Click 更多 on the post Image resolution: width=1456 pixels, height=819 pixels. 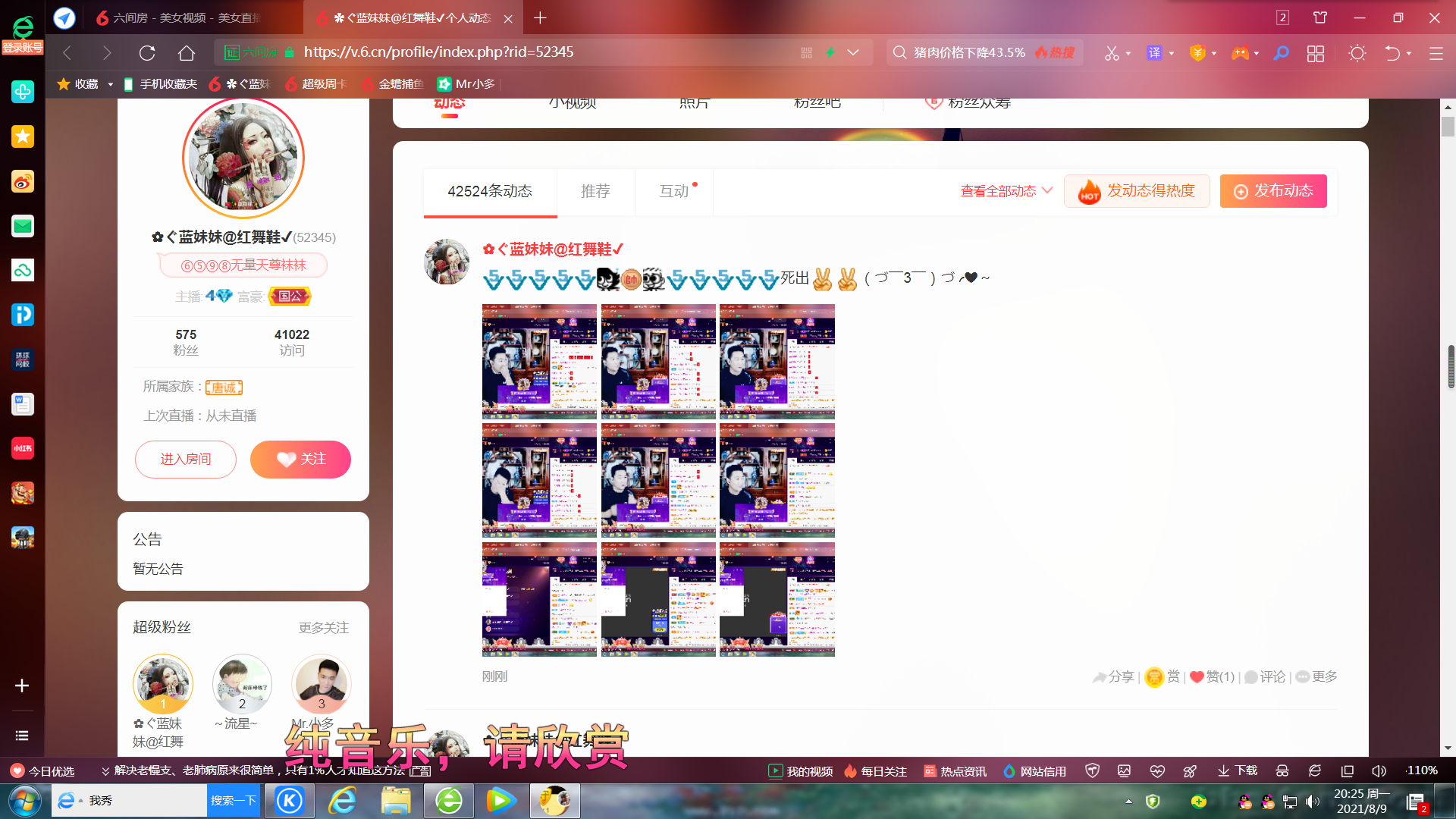(1316, 677)
